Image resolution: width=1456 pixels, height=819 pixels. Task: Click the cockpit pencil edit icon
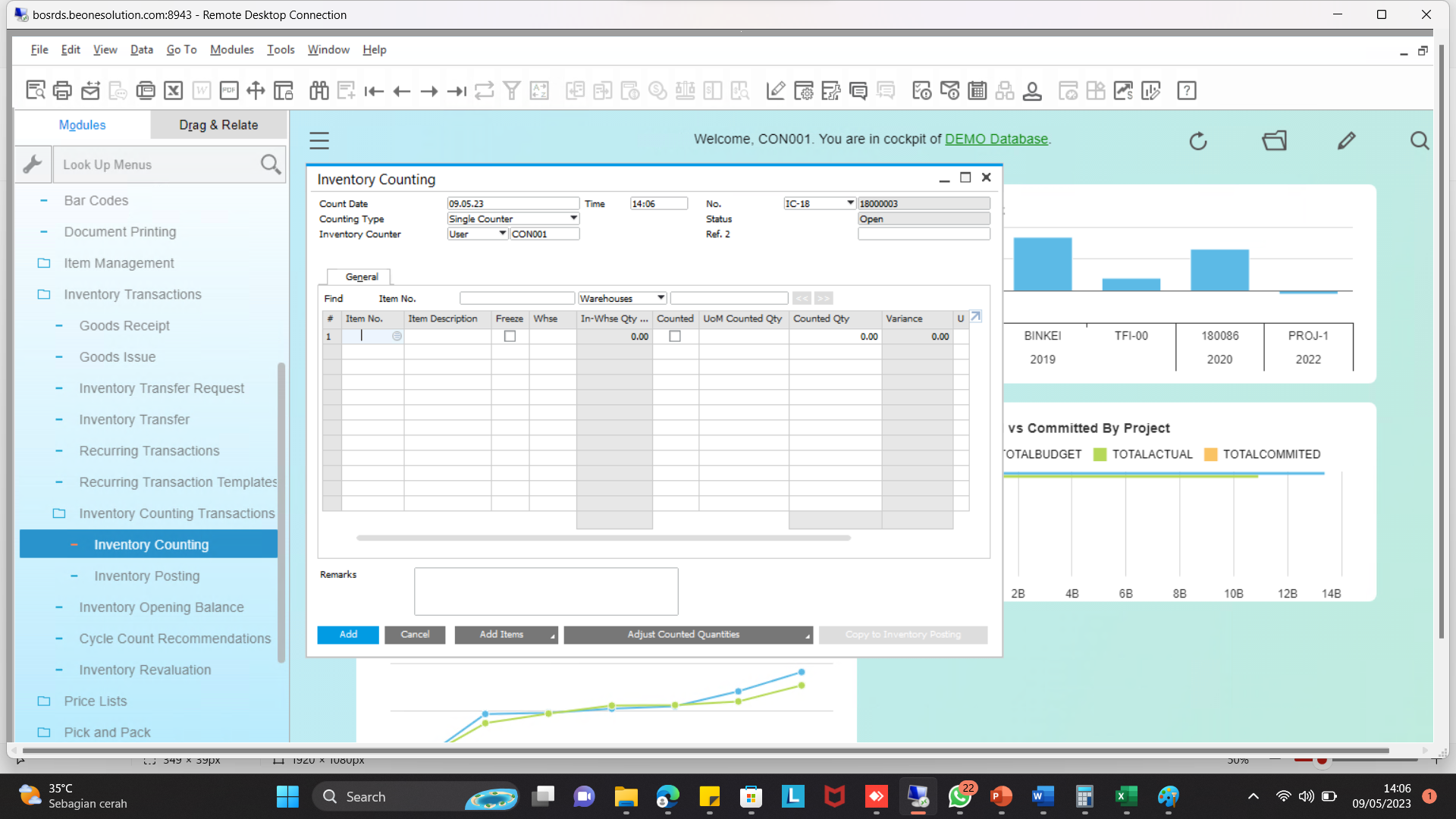1346,141
